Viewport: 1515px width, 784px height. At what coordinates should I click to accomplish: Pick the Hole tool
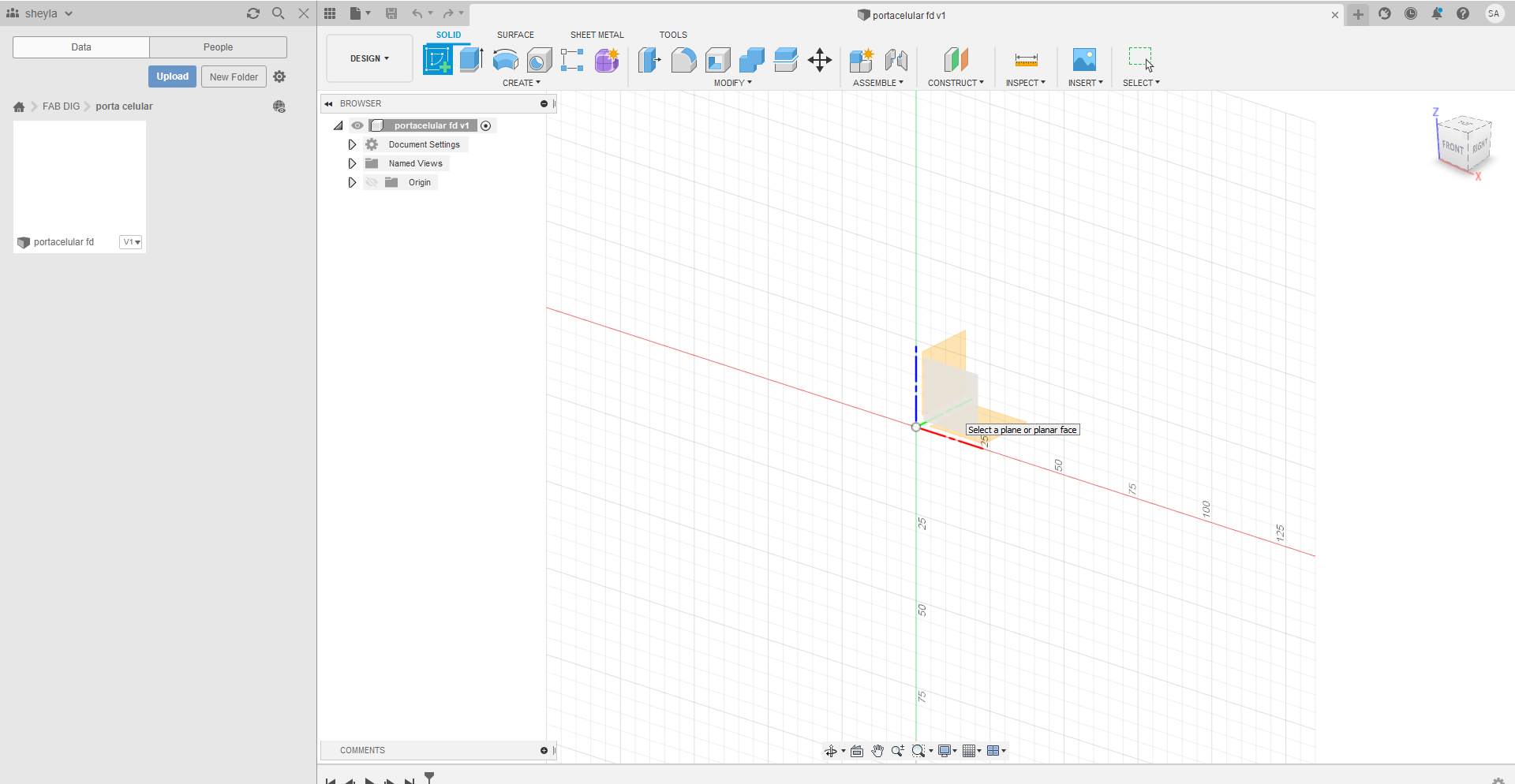[539, 60]
